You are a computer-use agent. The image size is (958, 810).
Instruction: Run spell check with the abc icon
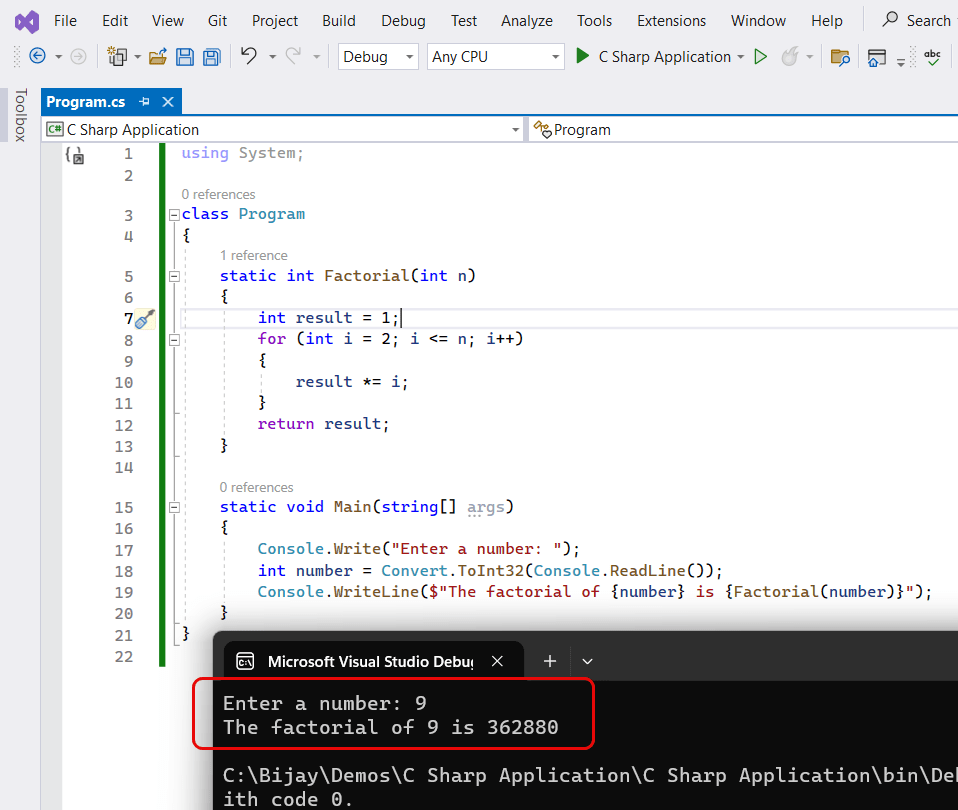[932, 57]
